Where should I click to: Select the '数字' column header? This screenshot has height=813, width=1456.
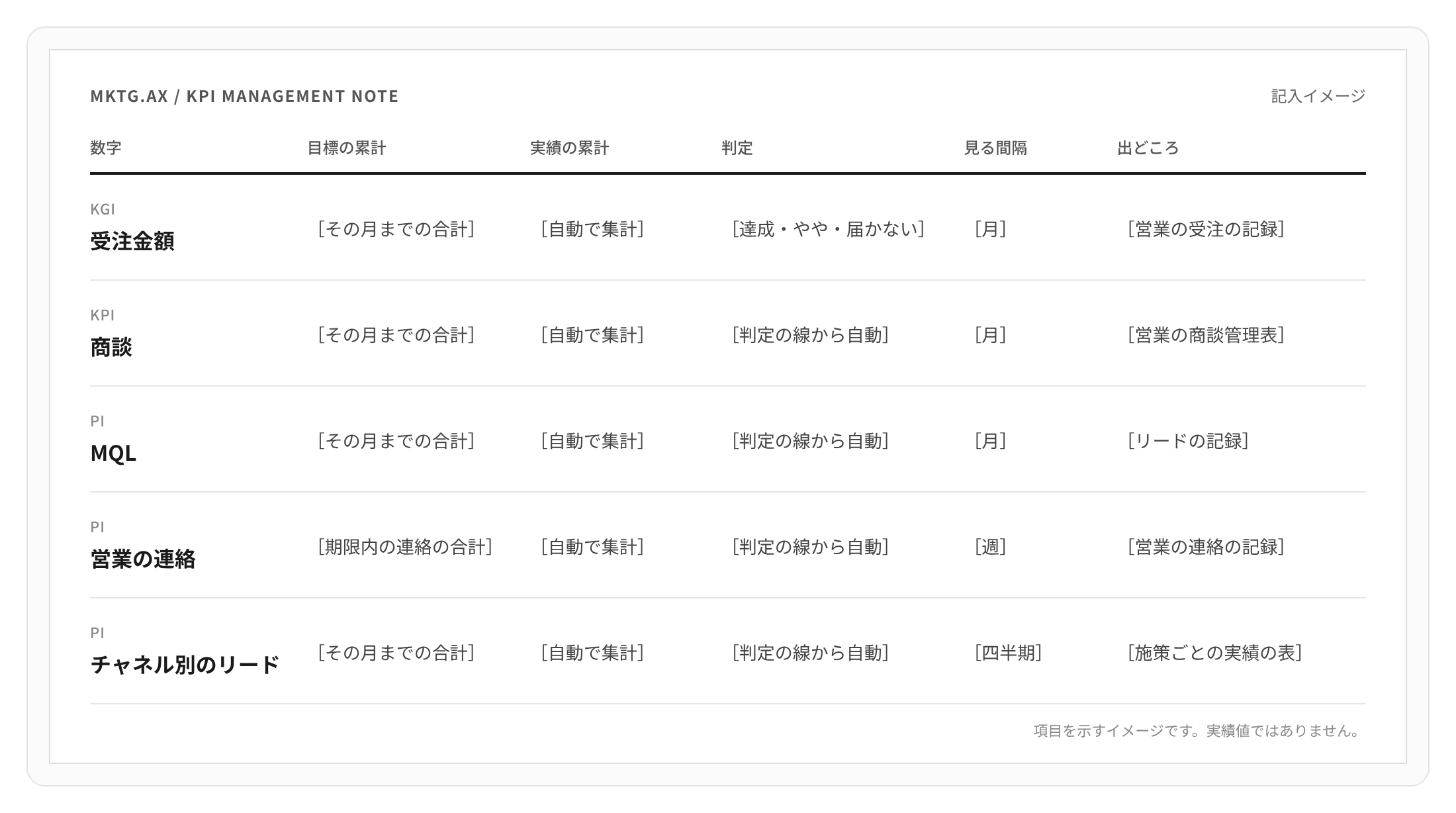pyautogui.click(x=106, y=148)
